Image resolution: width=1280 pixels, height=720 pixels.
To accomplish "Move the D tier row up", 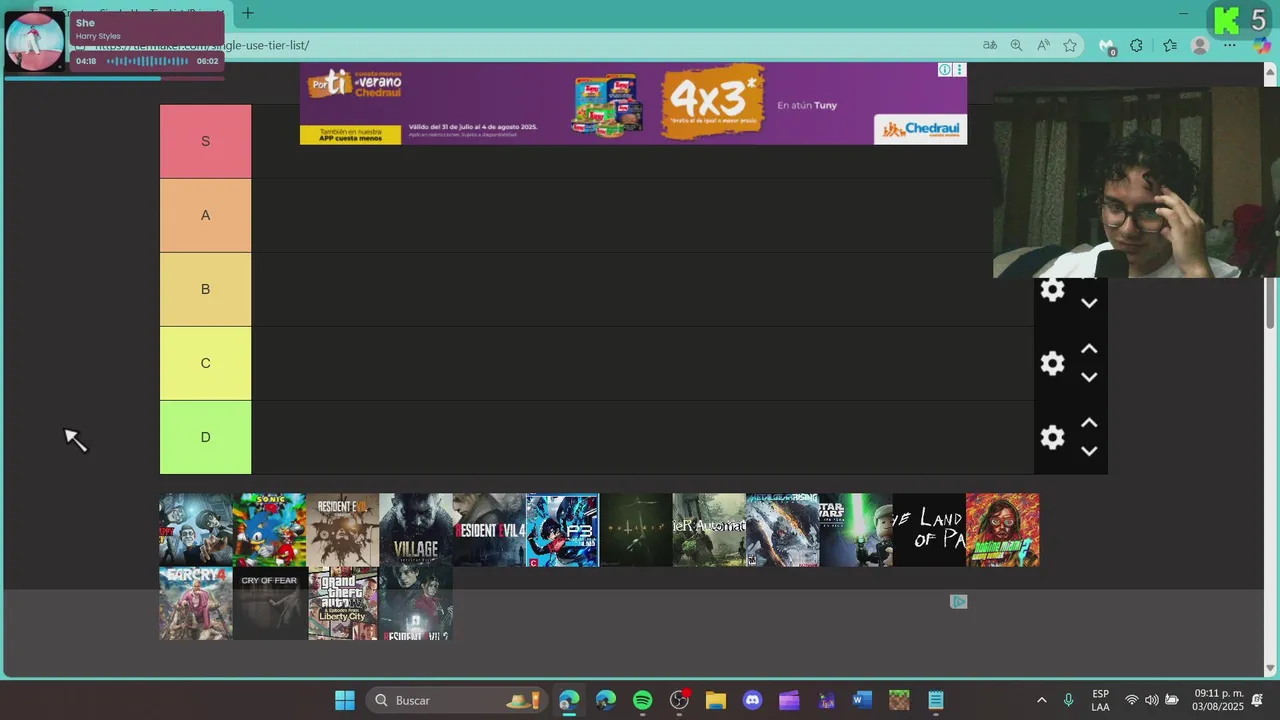I will pyautogui.click(x=1089, y=423).
